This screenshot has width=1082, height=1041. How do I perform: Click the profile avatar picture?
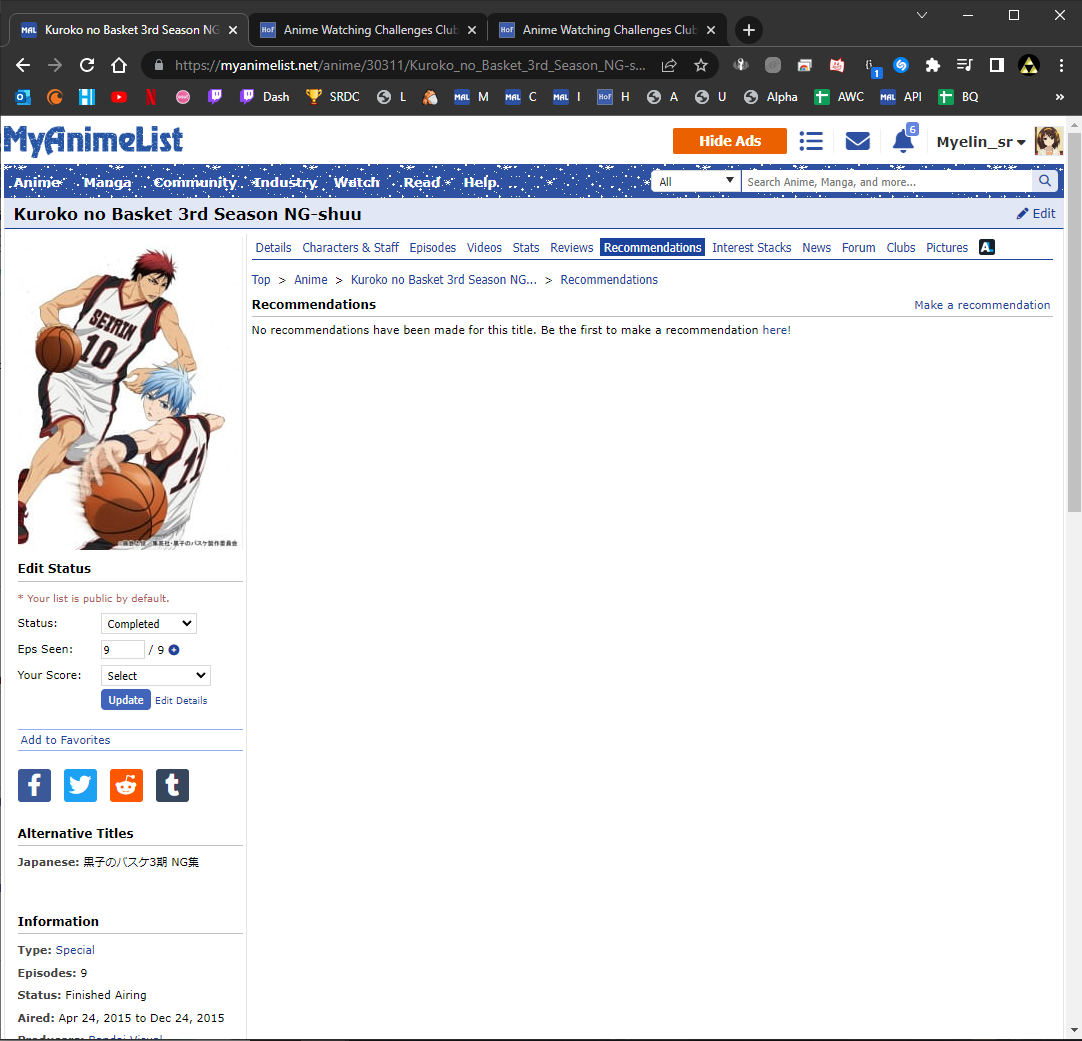[x=1048, y=141]
